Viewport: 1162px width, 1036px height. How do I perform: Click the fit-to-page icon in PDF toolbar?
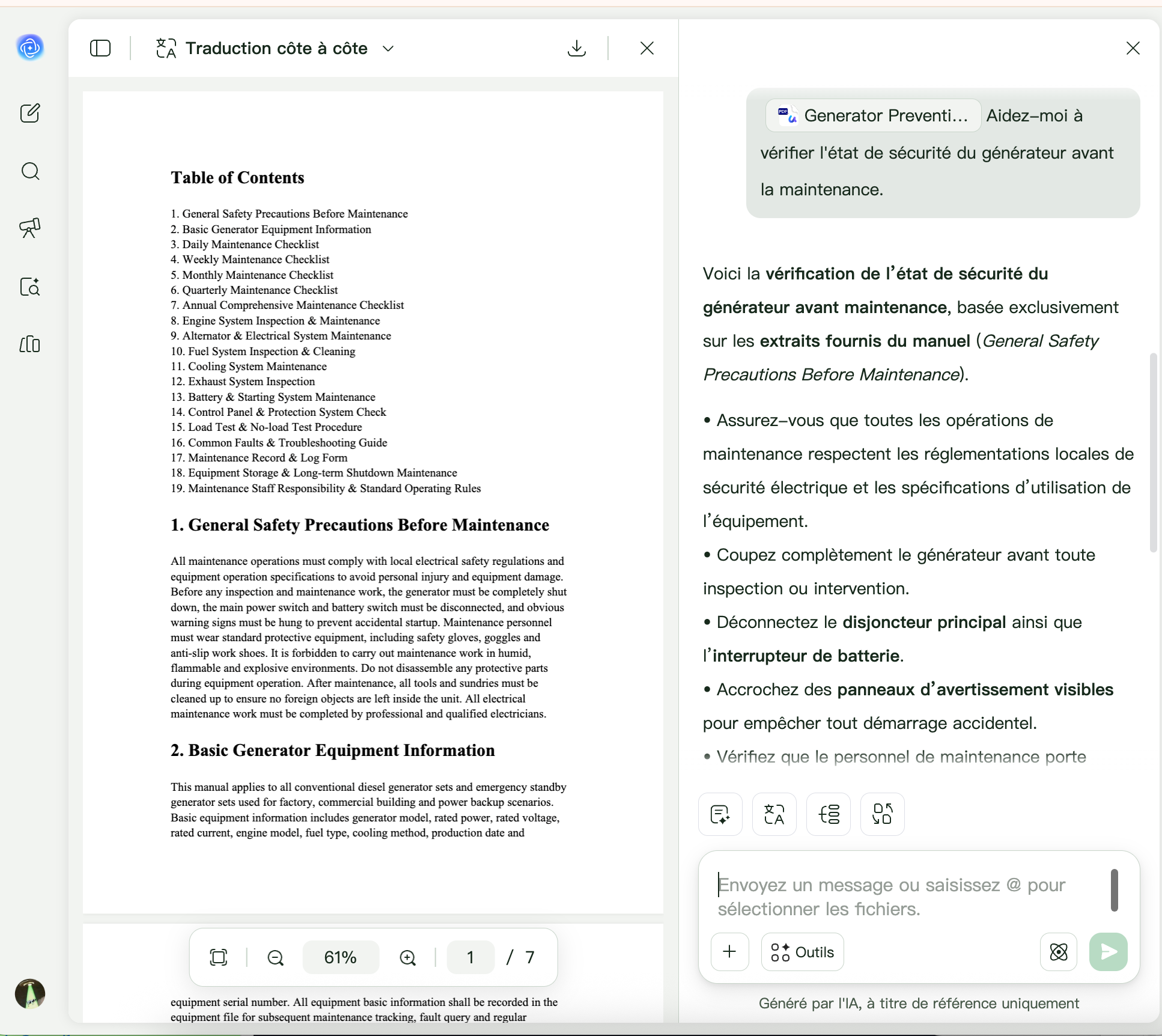[219, 957]
